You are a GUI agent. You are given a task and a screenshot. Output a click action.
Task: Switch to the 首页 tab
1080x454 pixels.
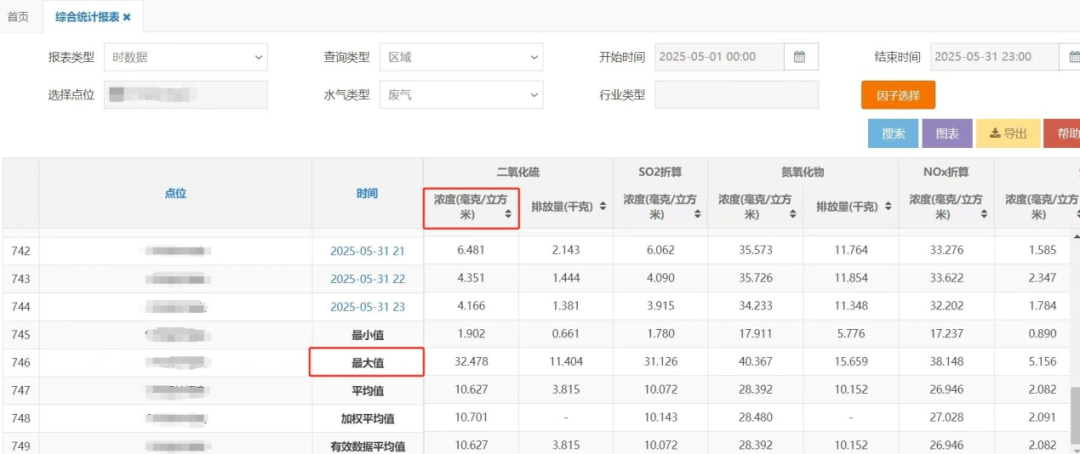pyautogui.click(x=18, y=17)
